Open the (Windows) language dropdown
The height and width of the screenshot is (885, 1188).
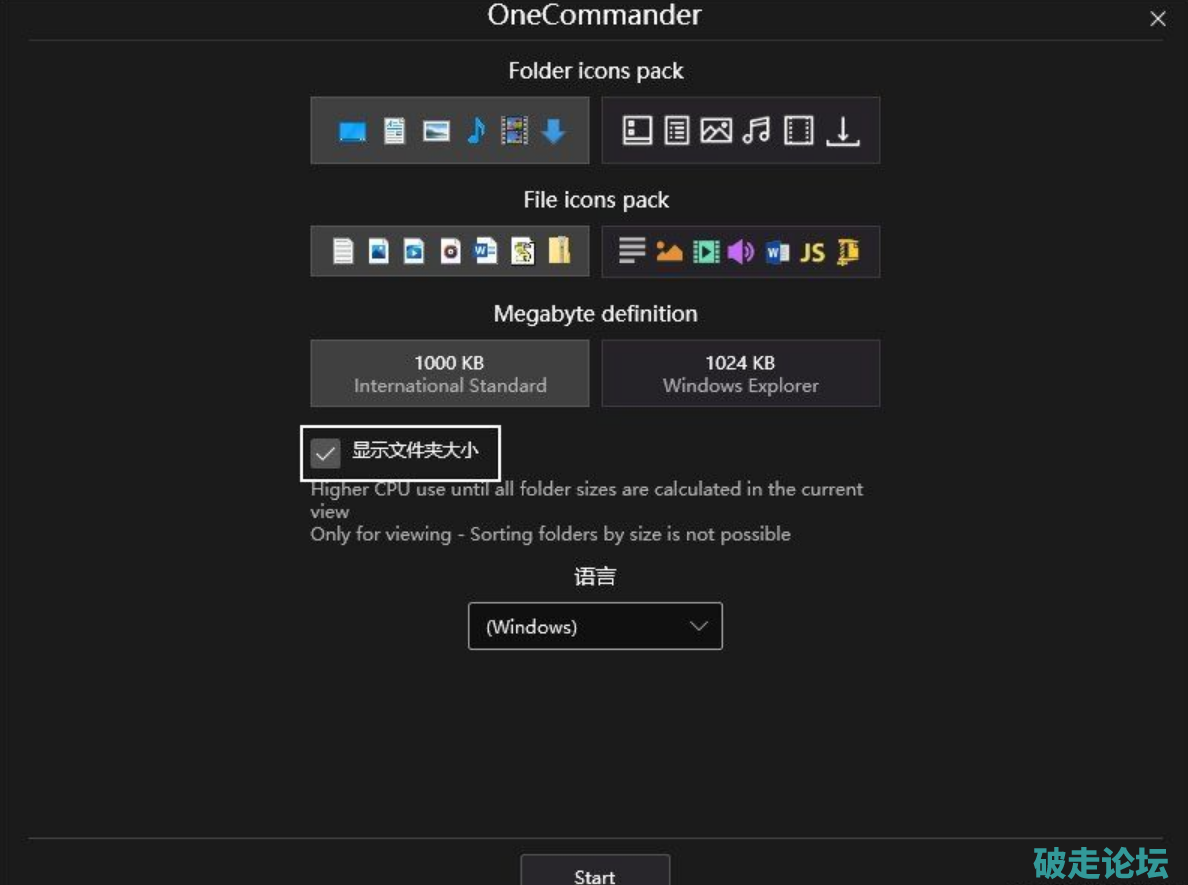[594, 627]
